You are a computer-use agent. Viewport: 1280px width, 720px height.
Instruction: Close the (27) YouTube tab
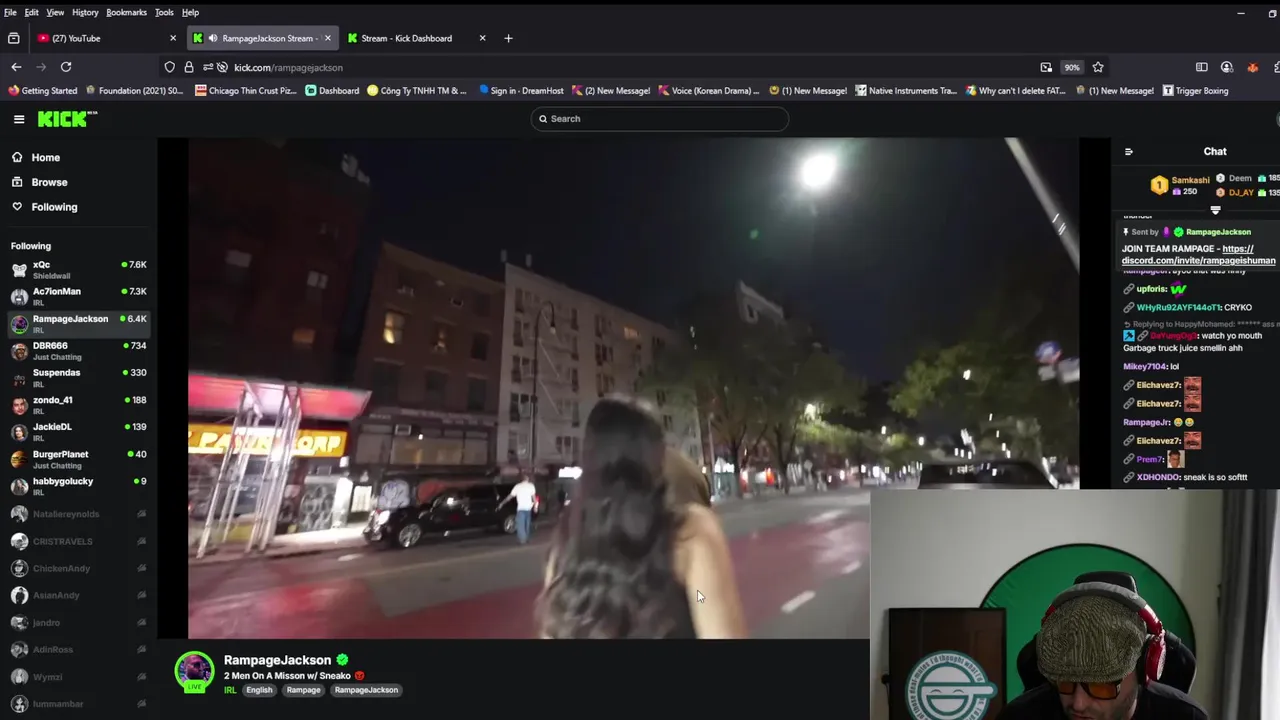[x=173, y=38]
